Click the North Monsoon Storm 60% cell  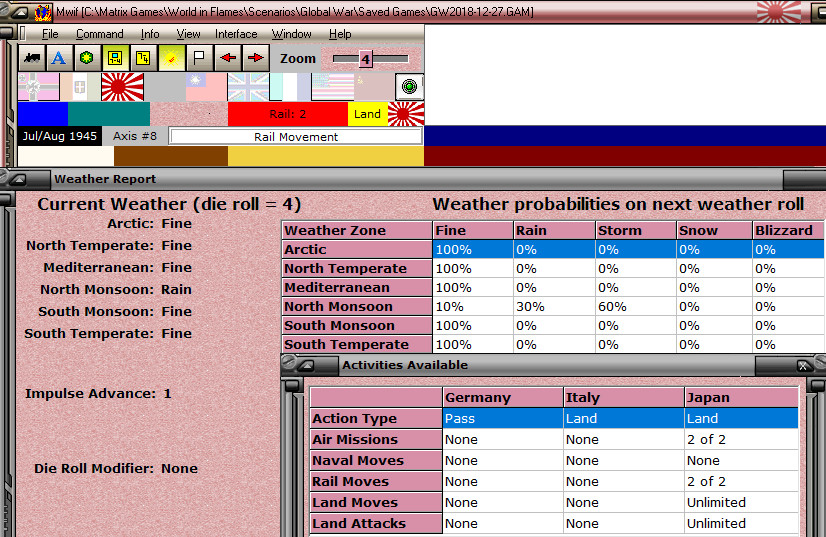click(x=635, y=307)
